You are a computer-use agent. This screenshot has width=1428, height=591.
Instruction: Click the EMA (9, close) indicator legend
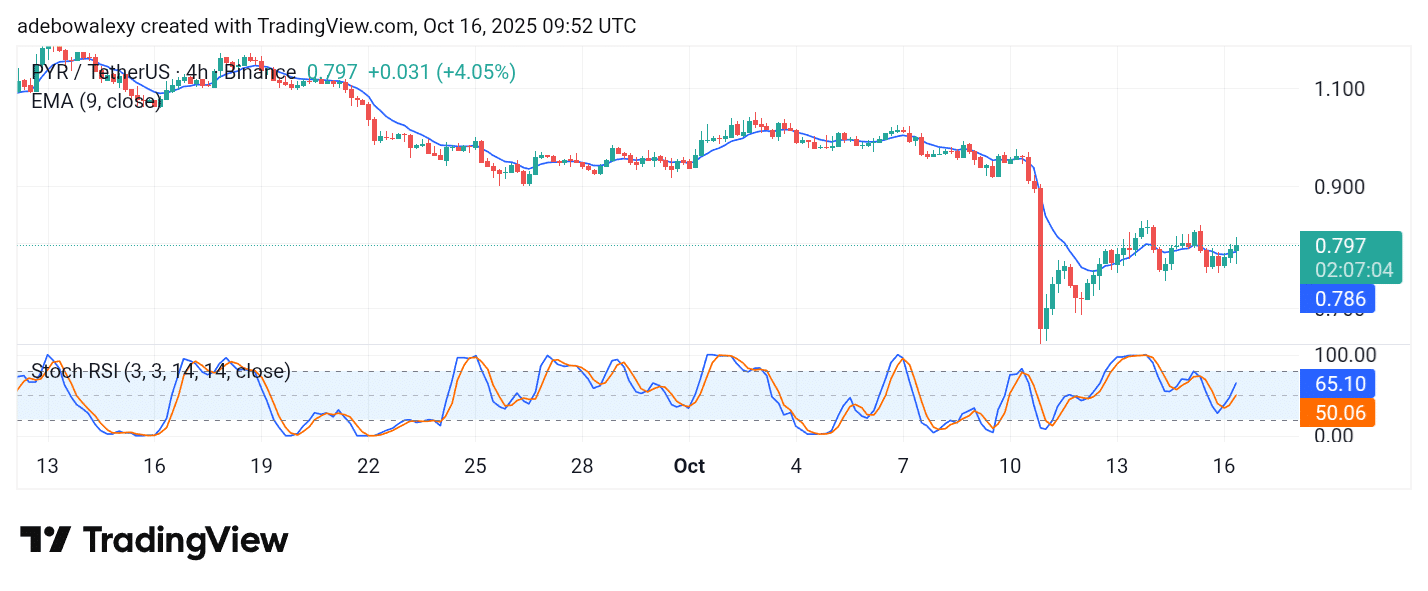coord(95,101)
